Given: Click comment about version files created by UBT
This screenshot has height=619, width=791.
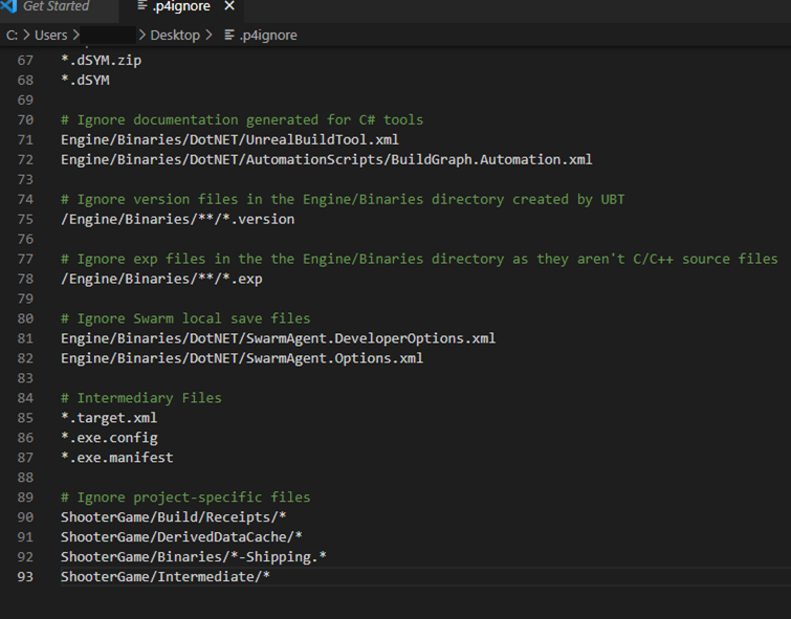Looking at the screenshot, I should (x=343, y=199).
